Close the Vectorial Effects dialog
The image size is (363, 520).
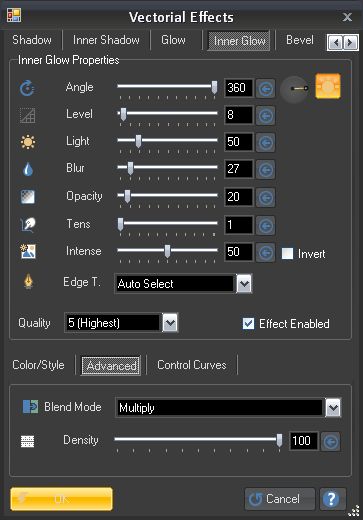click(347, 17)
